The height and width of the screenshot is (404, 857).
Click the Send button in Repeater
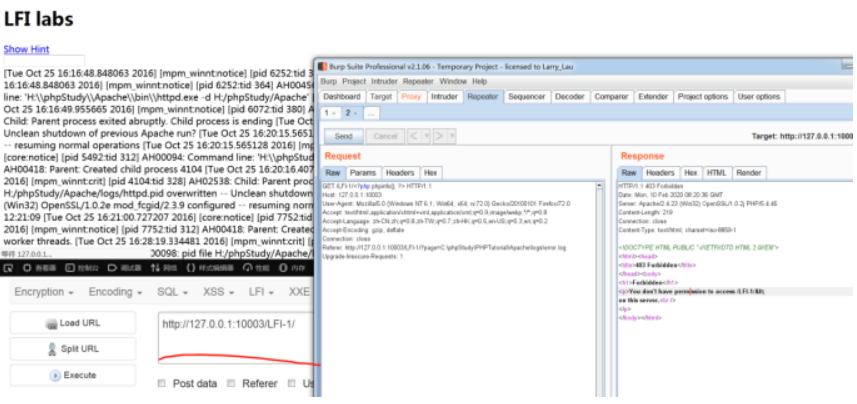(344, 136)
